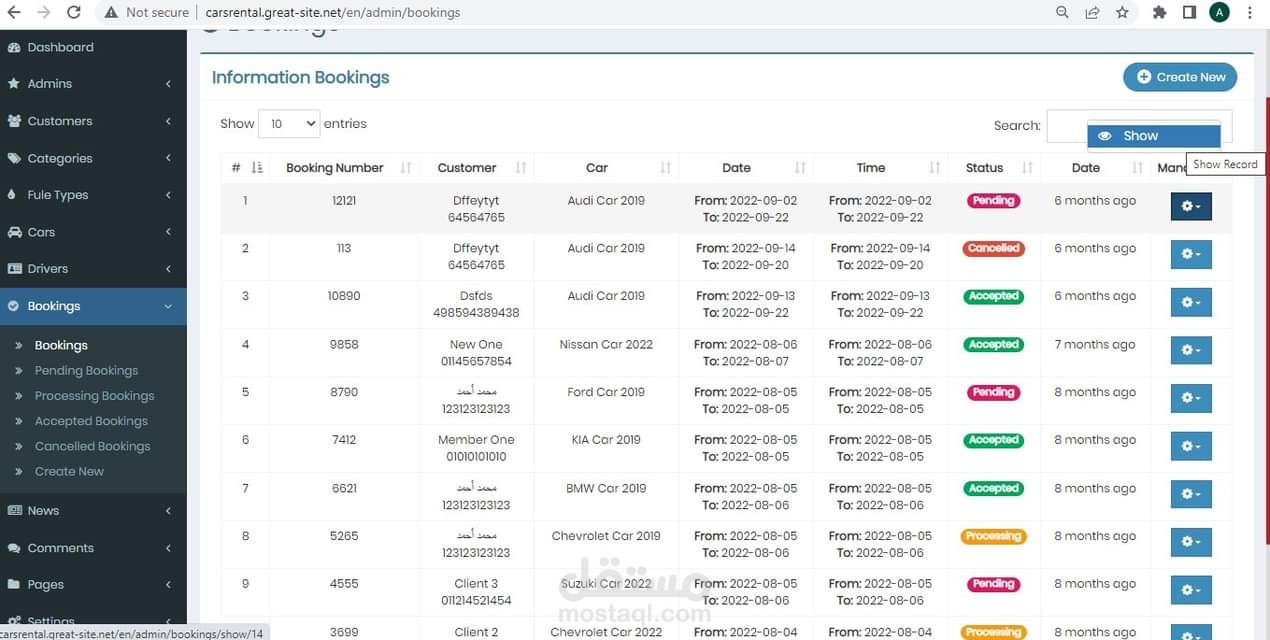
Task: Collapse the Bookings sidebar menu
Action: 93,306
